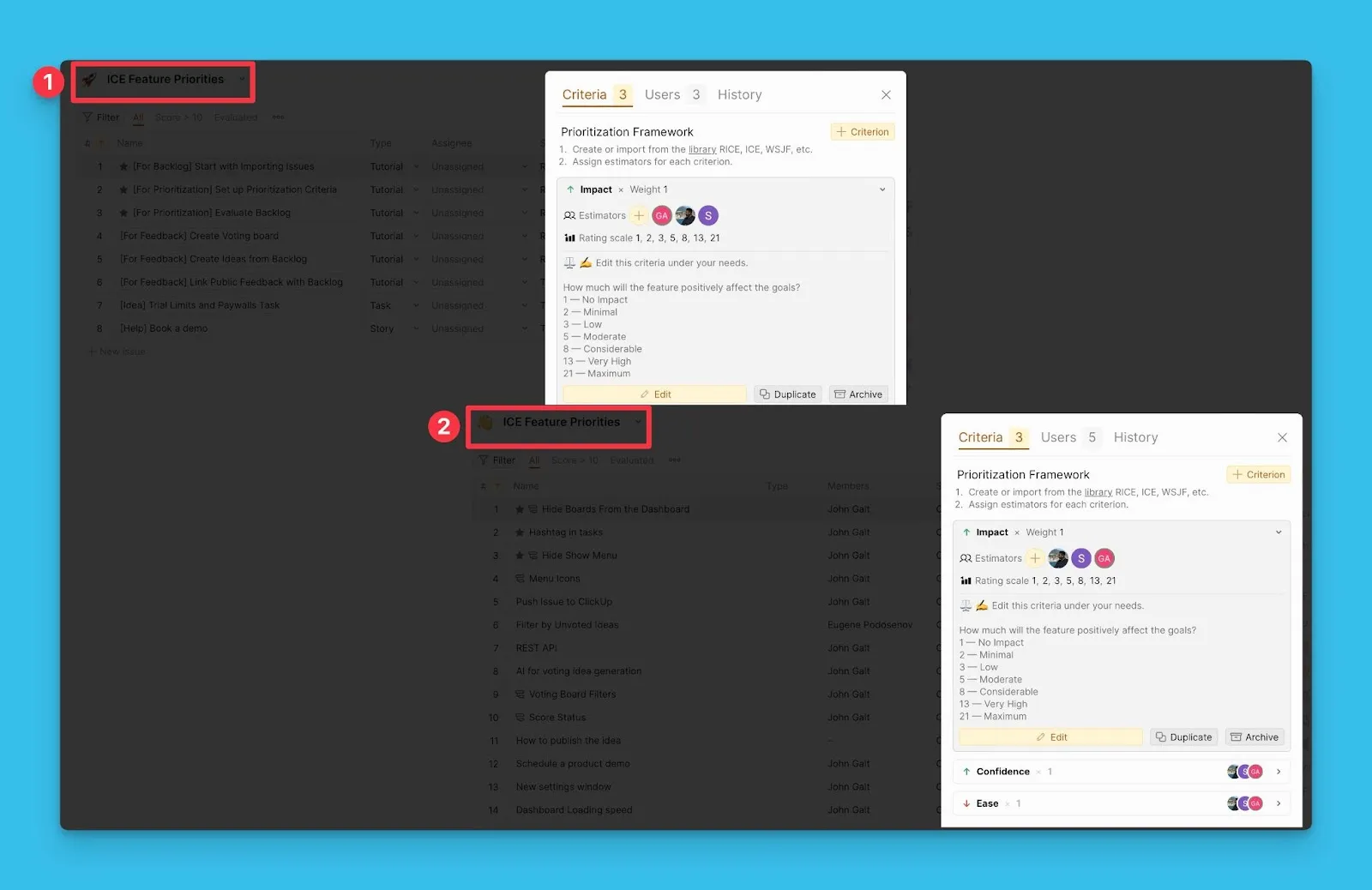The image size is (1372, 890).
Task: Toggle star on "Hide Show Menu" row
Action: 520,556
